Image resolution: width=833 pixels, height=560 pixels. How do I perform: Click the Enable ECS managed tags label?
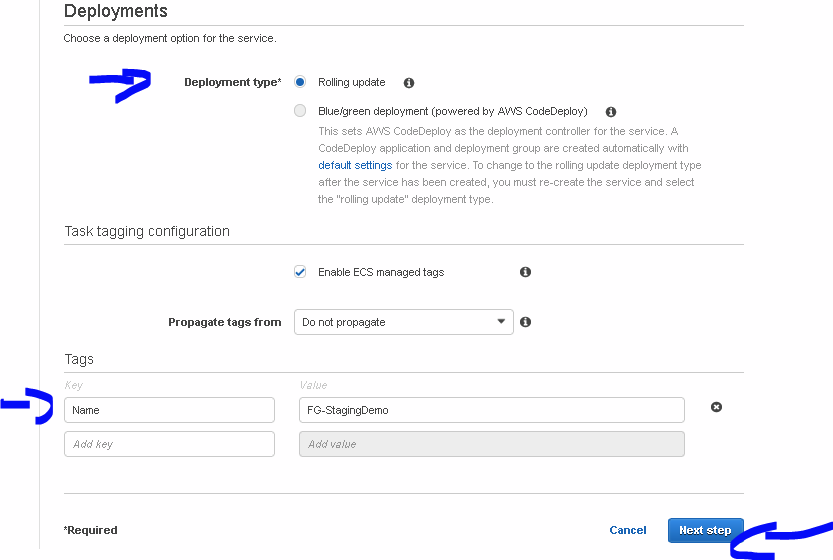(x=381, y=272)
